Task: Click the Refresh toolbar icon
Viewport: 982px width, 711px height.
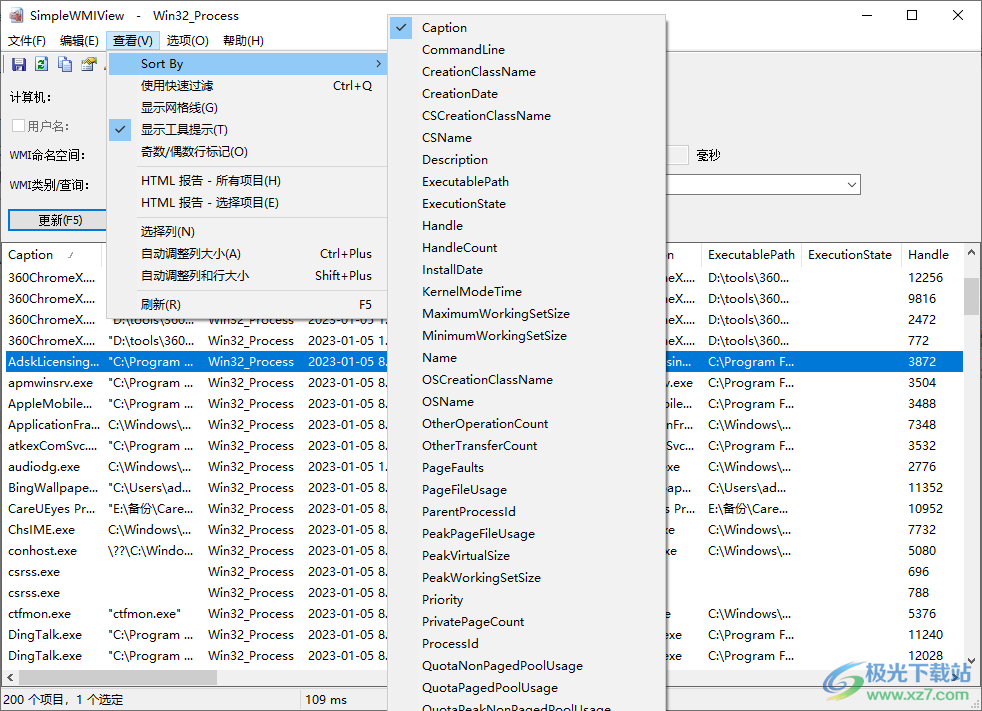Action: 41,63
